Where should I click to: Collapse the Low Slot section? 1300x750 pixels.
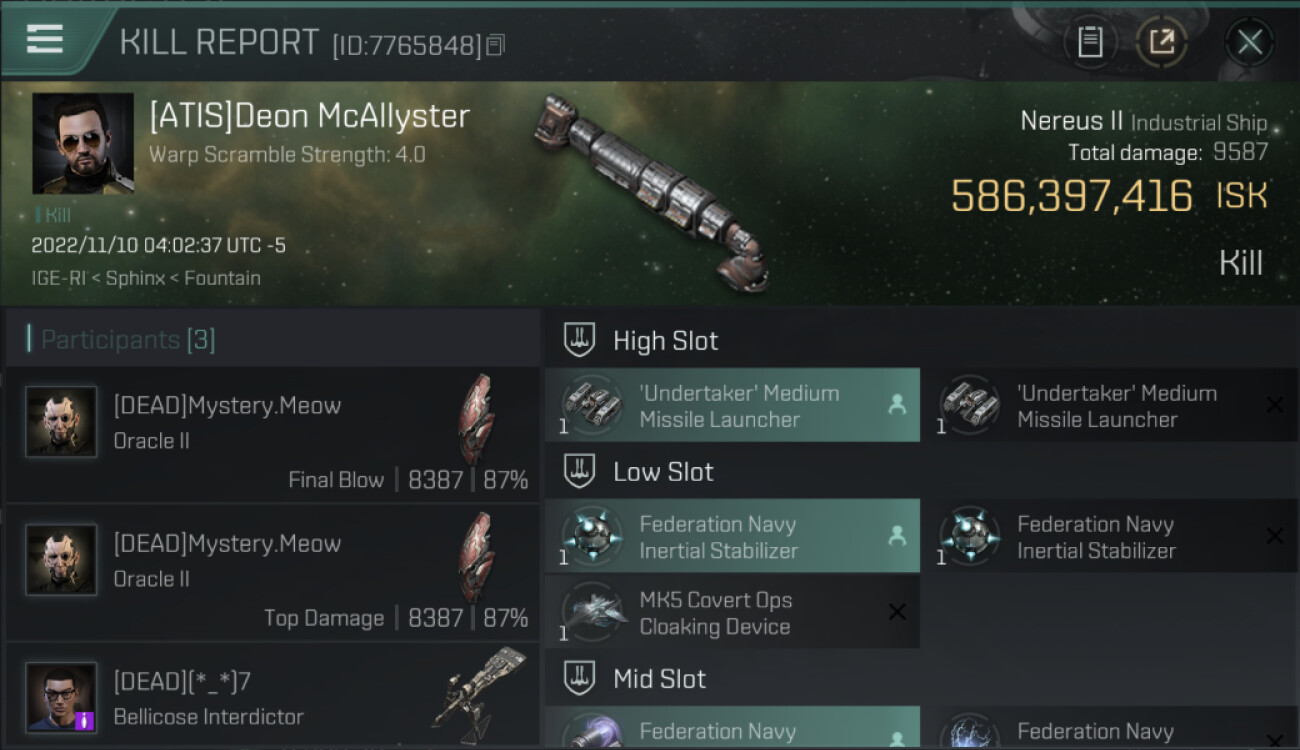point(921,472)
